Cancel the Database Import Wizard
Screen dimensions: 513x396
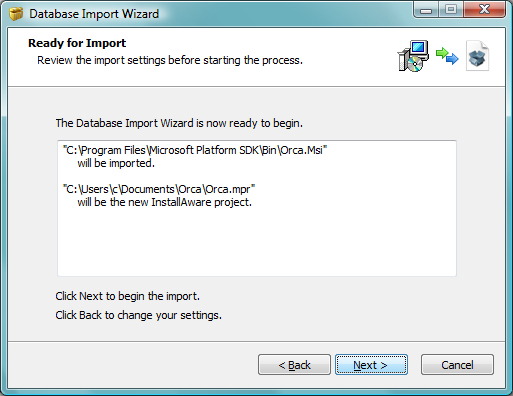click(x=457, y=365)
